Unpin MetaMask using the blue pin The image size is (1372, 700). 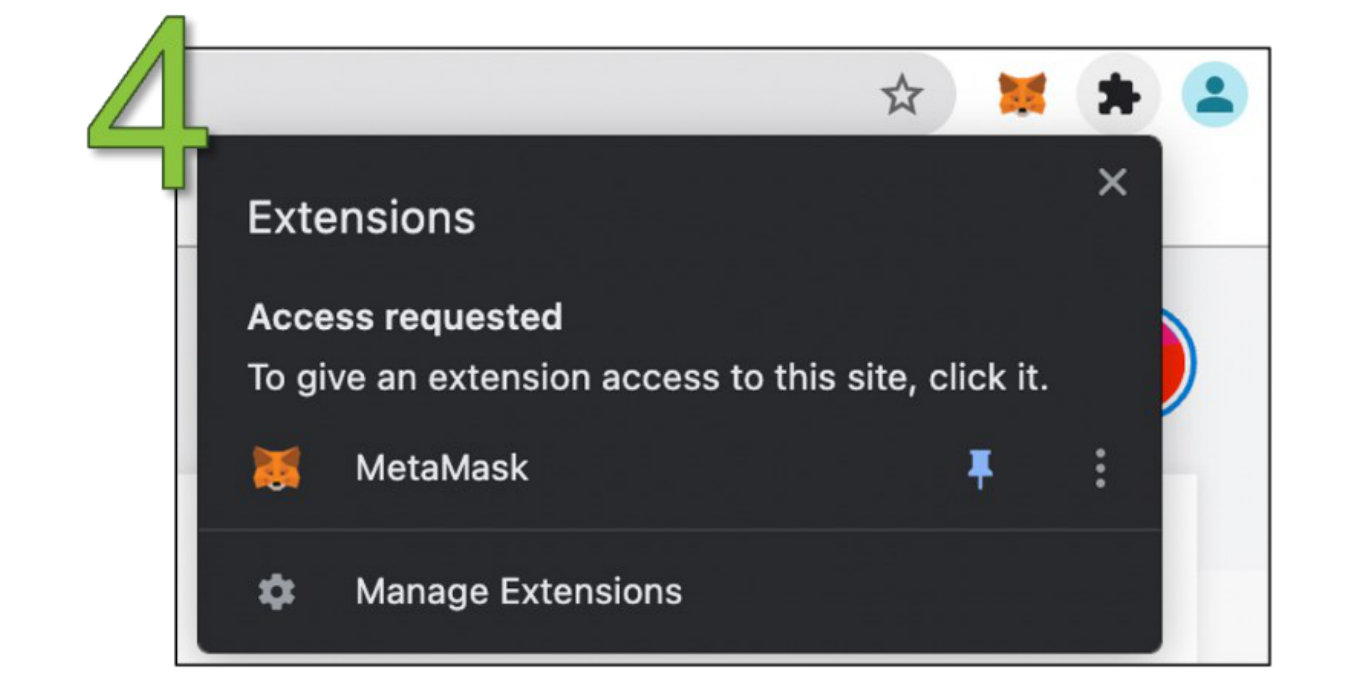click(981, 468)
